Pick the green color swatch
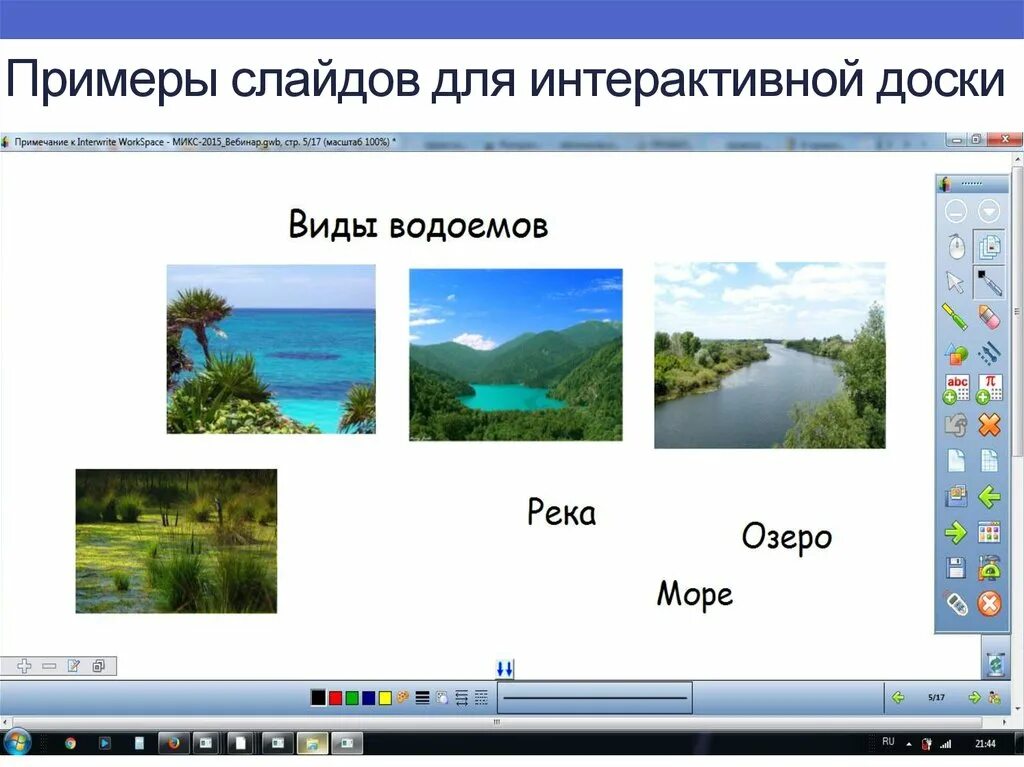This screenshot has height=767, width=1024. point(352,698)
